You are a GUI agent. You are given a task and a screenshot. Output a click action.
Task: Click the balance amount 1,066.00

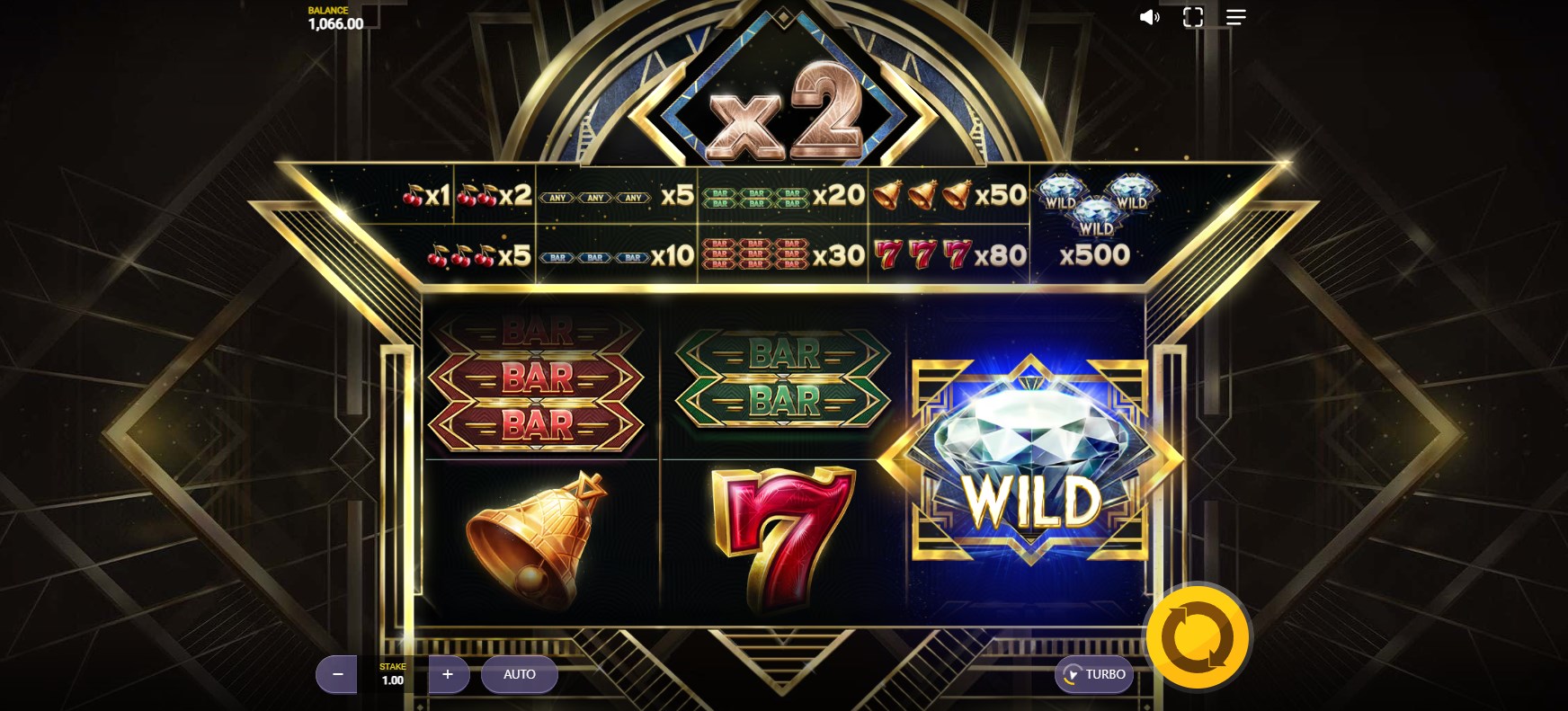(x=335, y=24)
